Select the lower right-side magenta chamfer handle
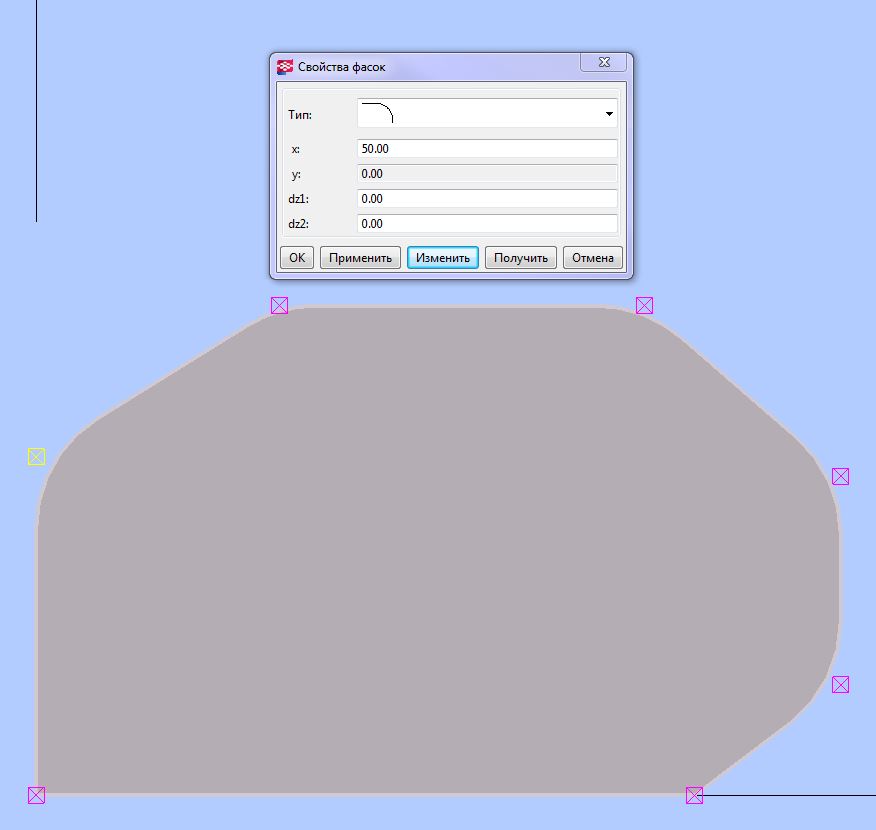876x830 pixels. point(840,684)
